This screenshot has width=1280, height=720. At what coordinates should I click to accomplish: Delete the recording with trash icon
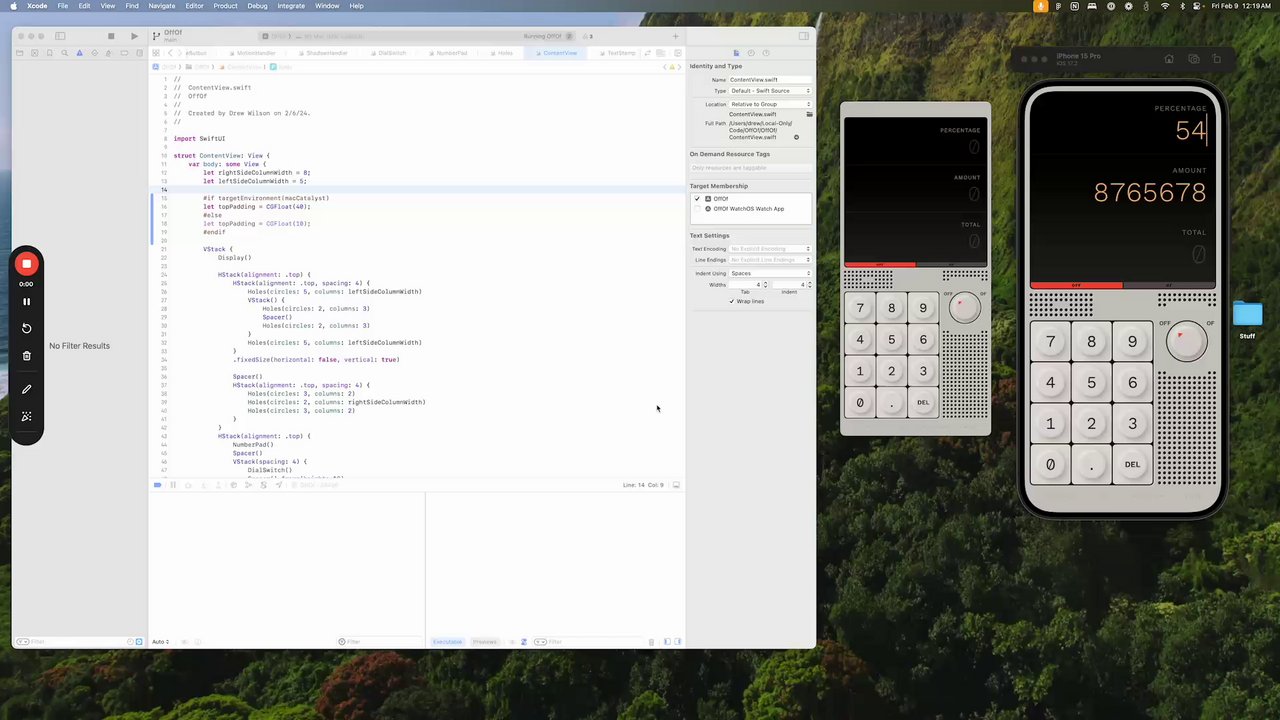[27, 355]
